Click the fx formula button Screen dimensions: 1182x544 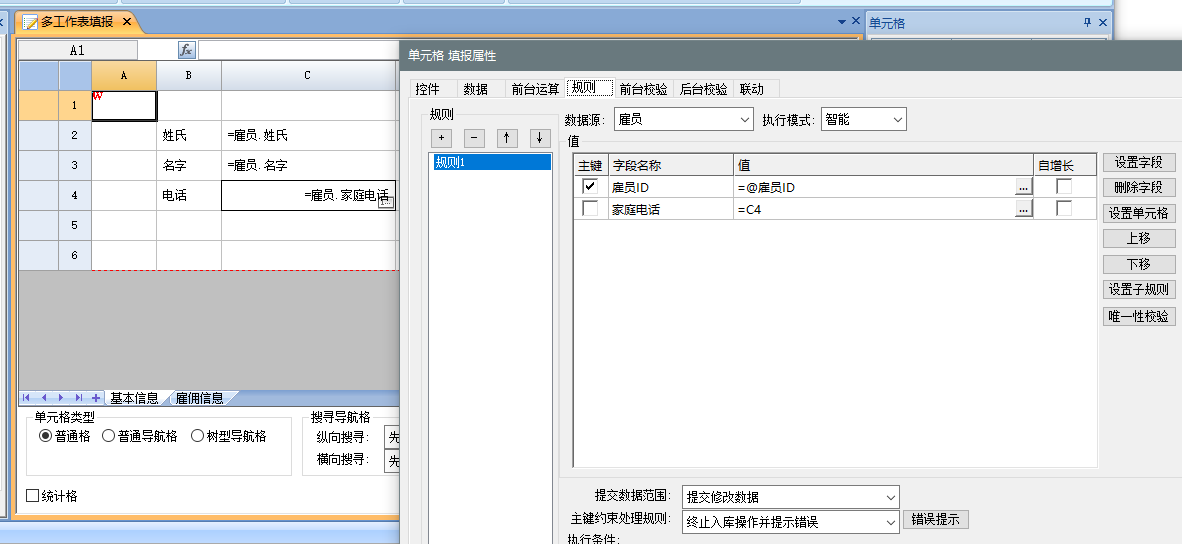pos(187,50)
